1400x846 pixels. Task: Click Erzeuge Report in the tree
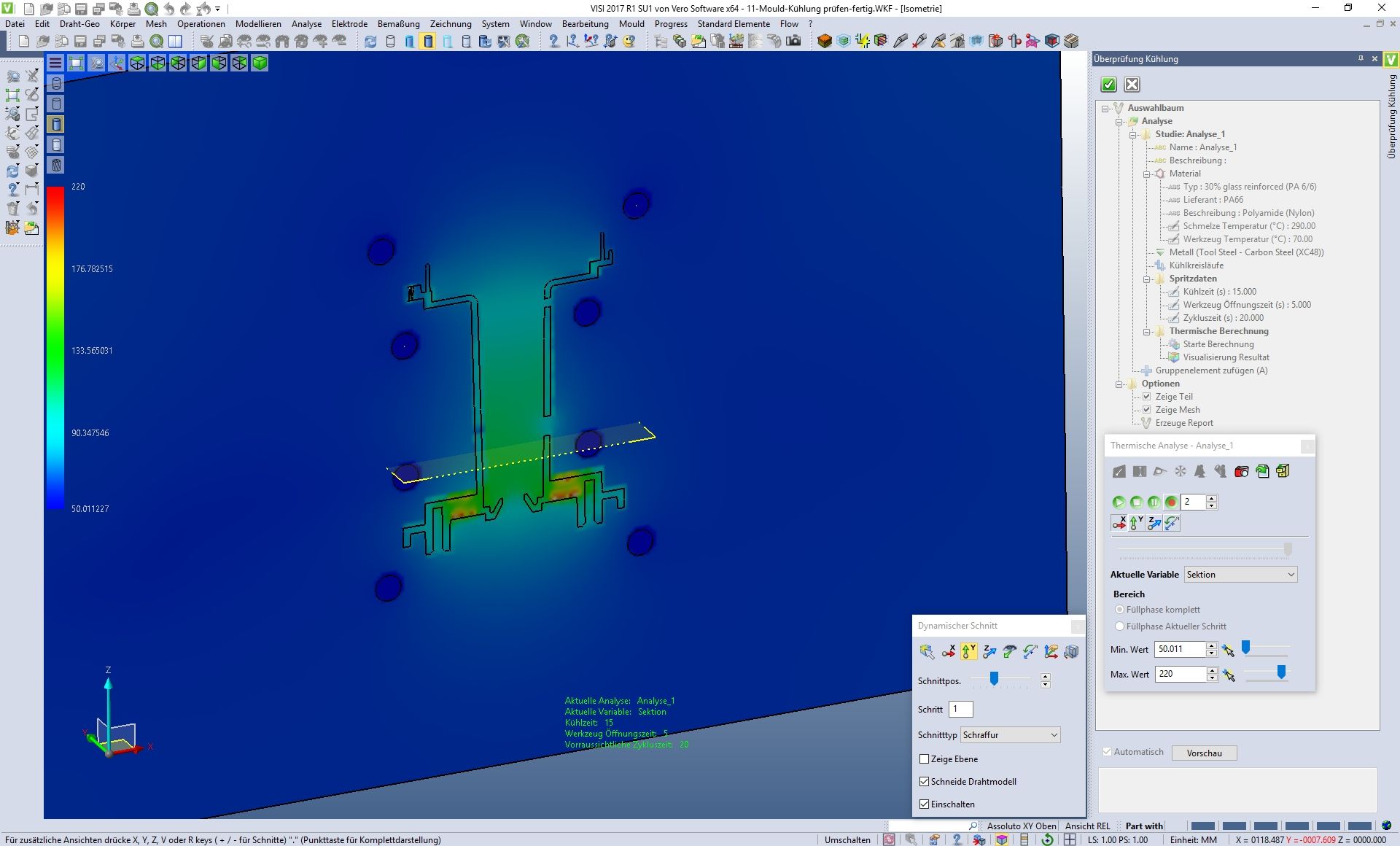click(1184, 423)
